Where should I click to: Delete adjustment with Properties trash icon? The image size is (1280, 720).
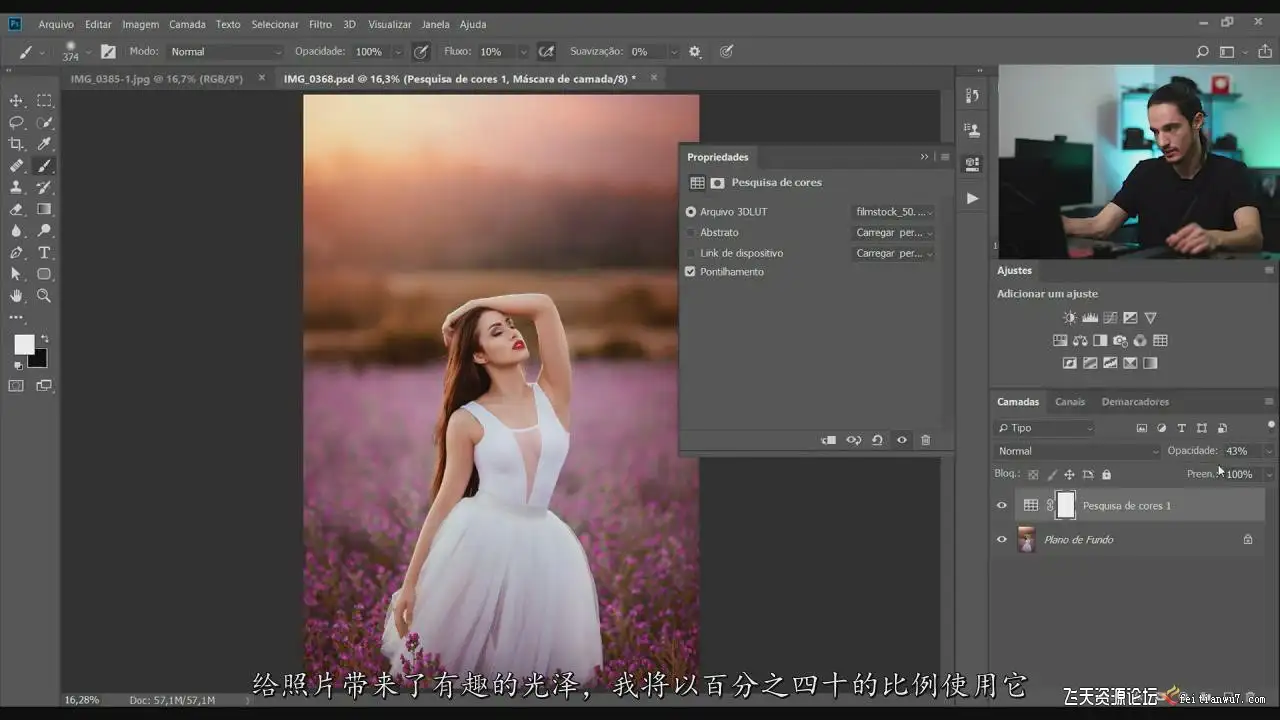pyautogui.click(x=925, y=440)
